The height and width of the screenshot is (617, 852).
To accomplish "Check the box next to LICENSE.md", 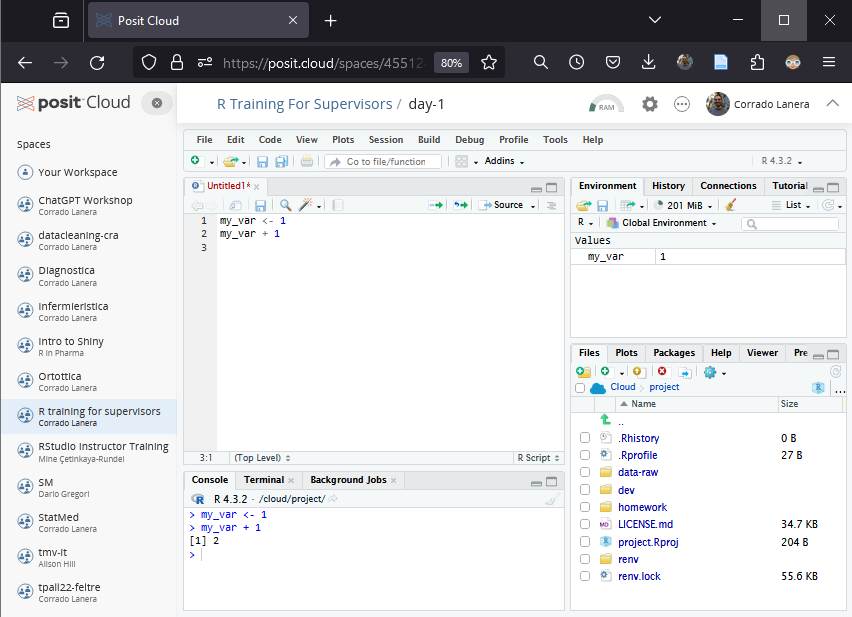I will [x=585, y=524].
